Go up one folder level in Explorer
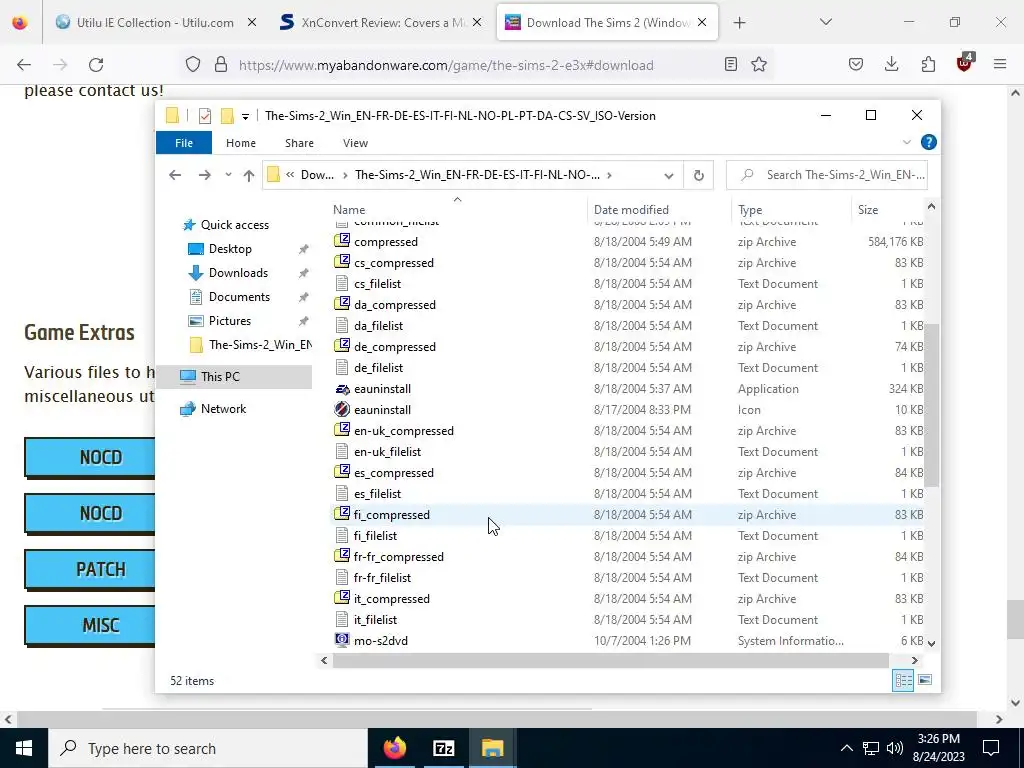 (249, 175)
